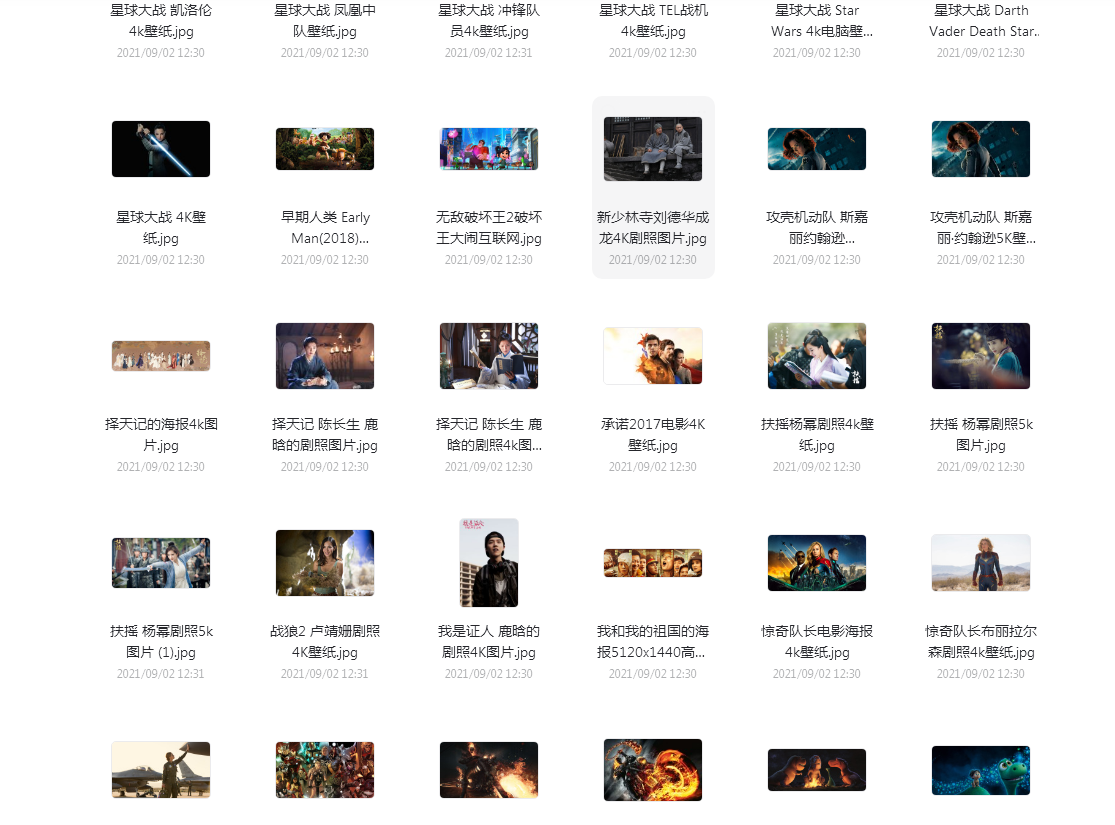Click the file name 惊奇队长电影海报4k壁纸.jpg
Viewport: 1115px width, 825px height.
(817, 642)
